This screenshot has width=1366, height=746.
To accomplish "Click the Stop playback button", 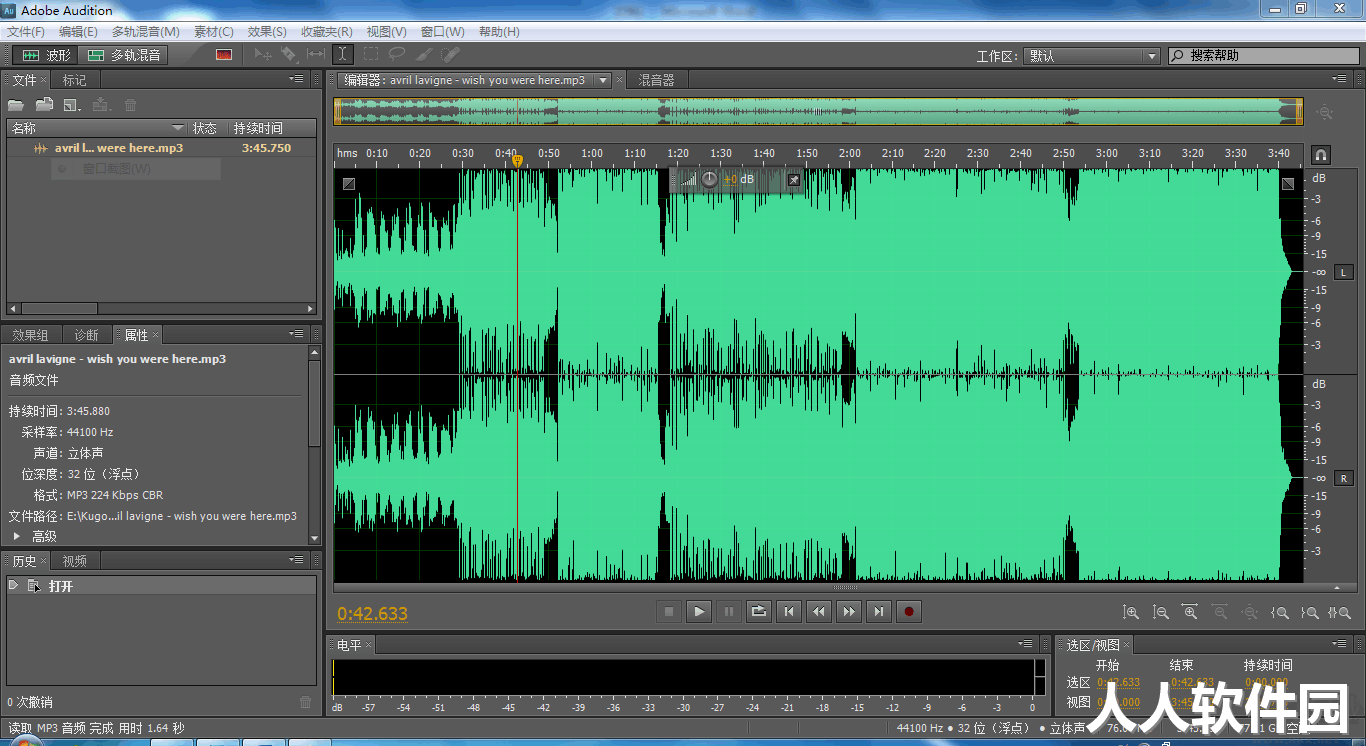I will [x=669, y=611].
